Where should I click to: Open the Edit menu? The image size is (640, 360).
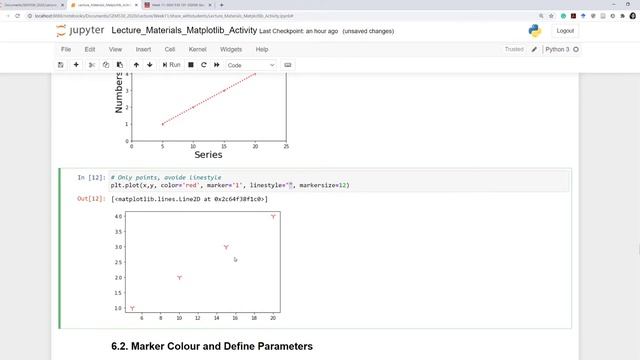[x=90, y=49]
